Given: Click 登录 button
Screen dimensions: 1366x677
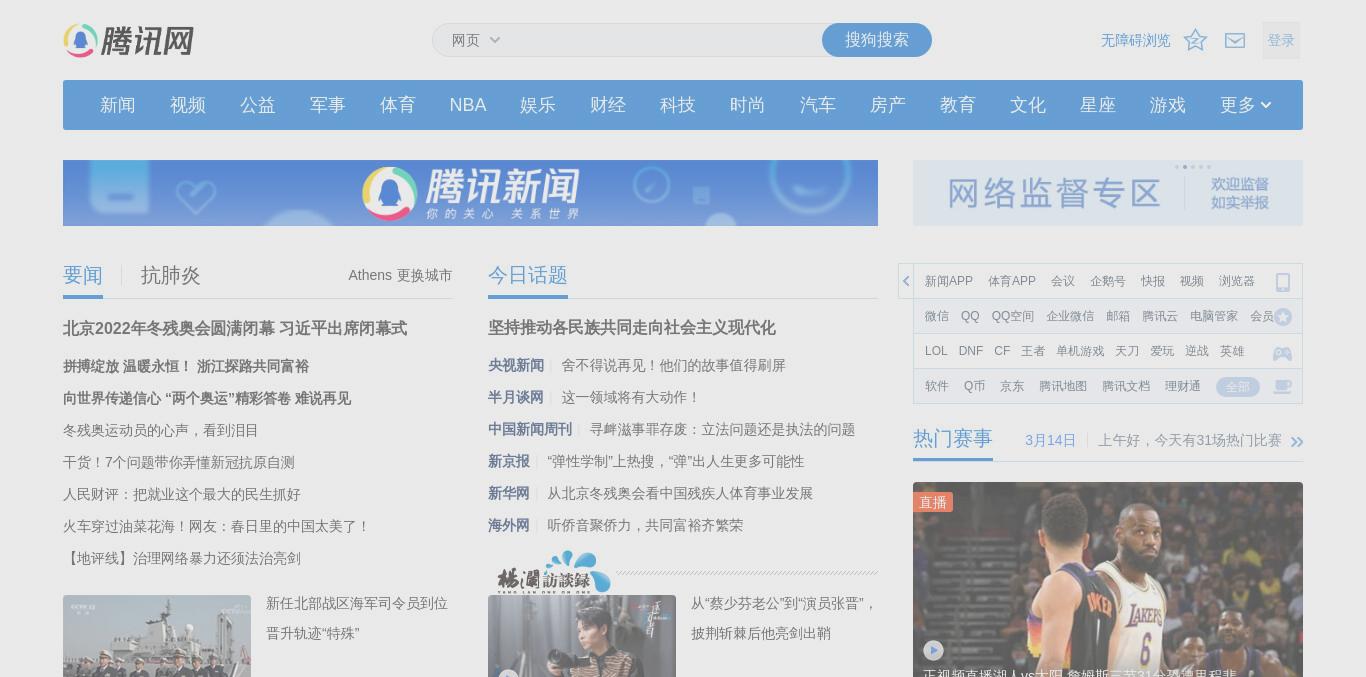Looking at the screenshot, I should point(1281,40).
